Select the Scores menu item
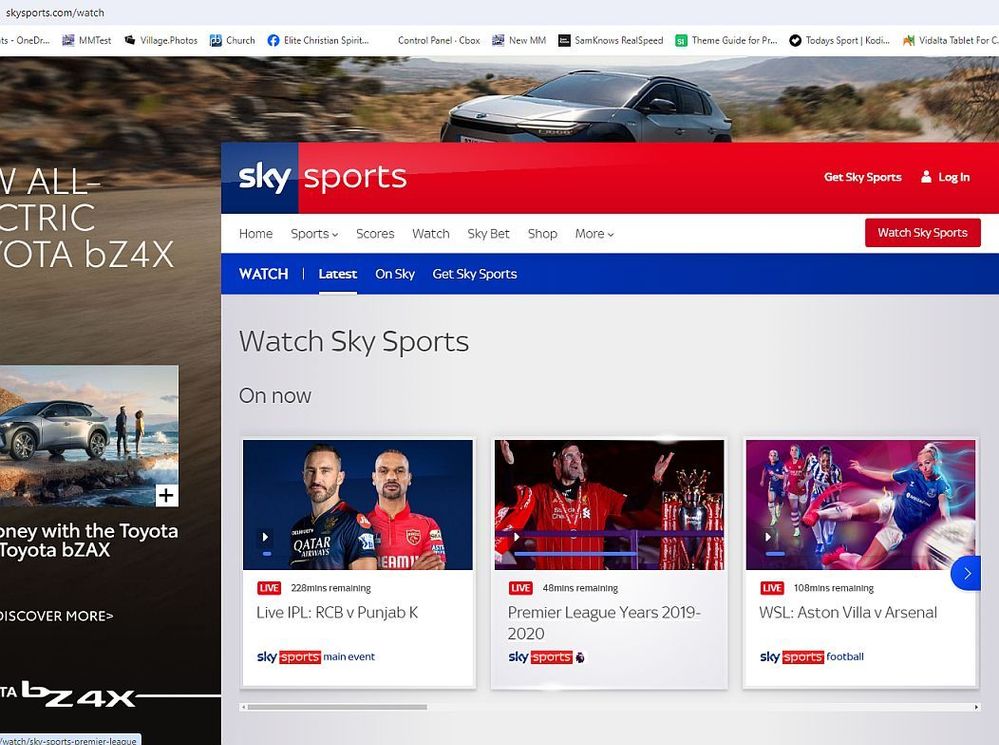Screen dimensions: 999x745 (x=375, y=234)
